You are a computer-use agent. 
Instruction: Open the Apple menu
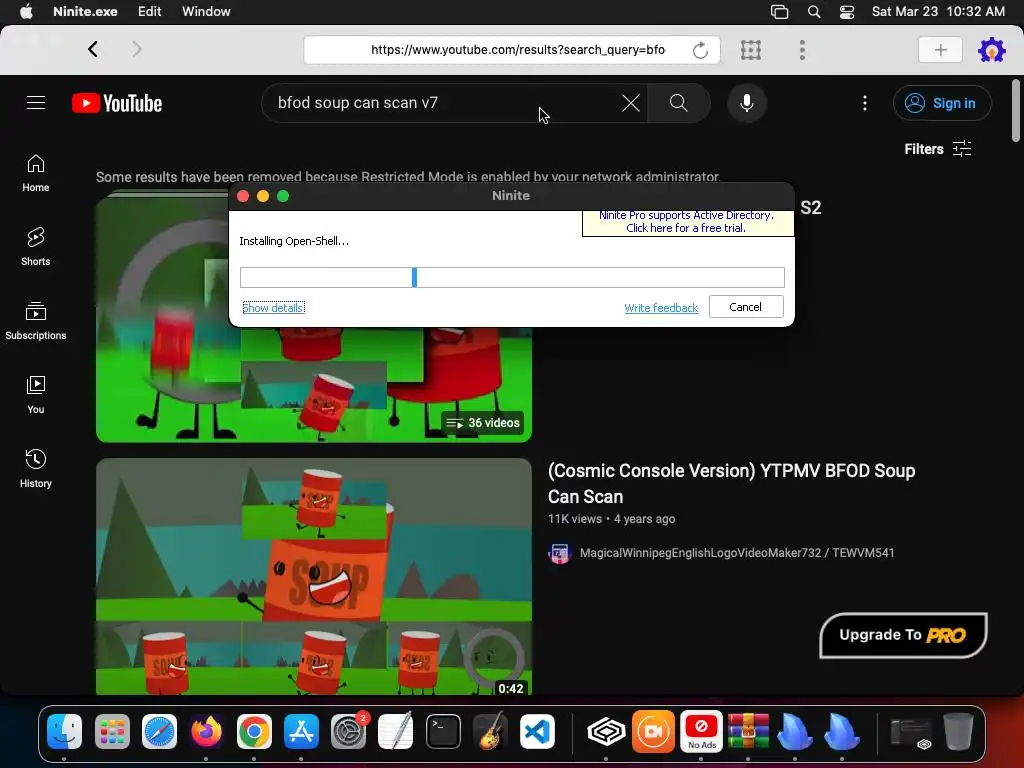[26, 12]
